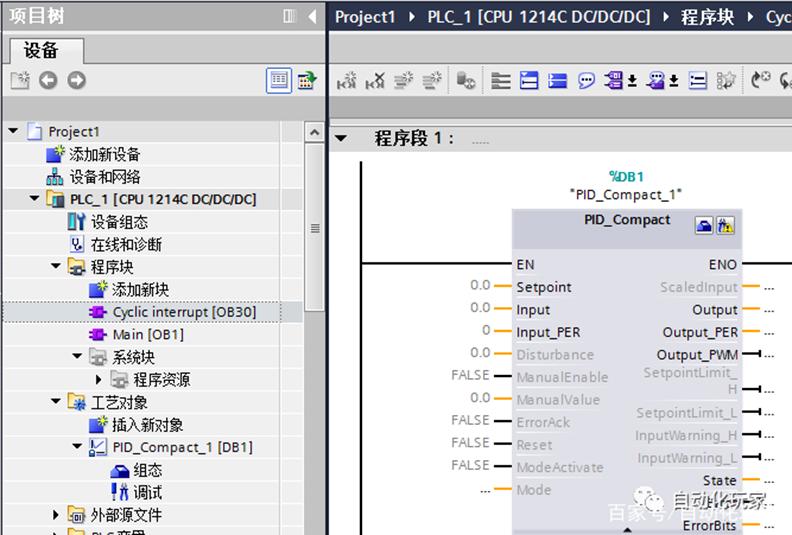The height and width of the screenshot is (535, 792).
Task: Click PLC_1 breadcrumb item
Action: coord(539,17)
